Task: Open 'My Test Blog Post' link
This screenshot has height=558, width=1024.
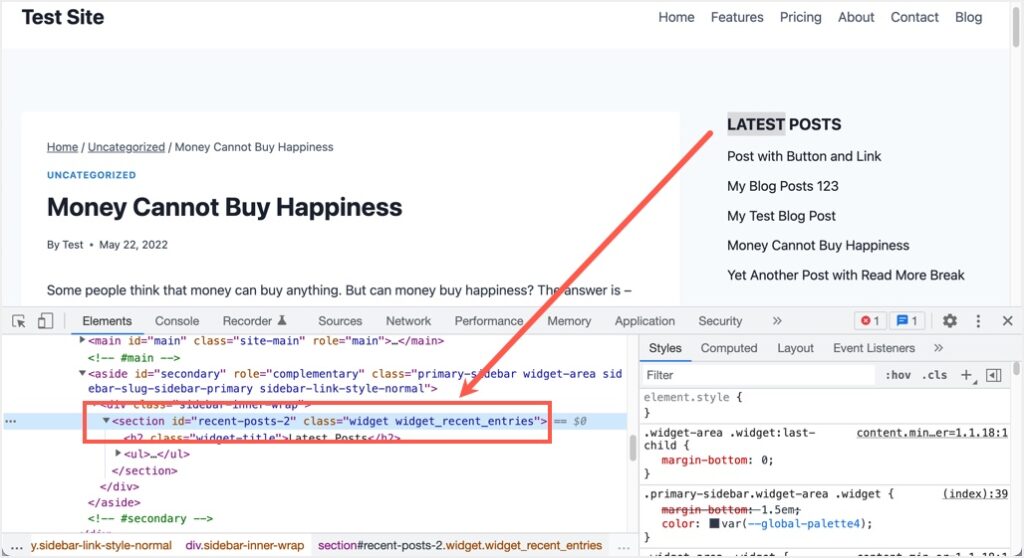Action: [781, 216]
